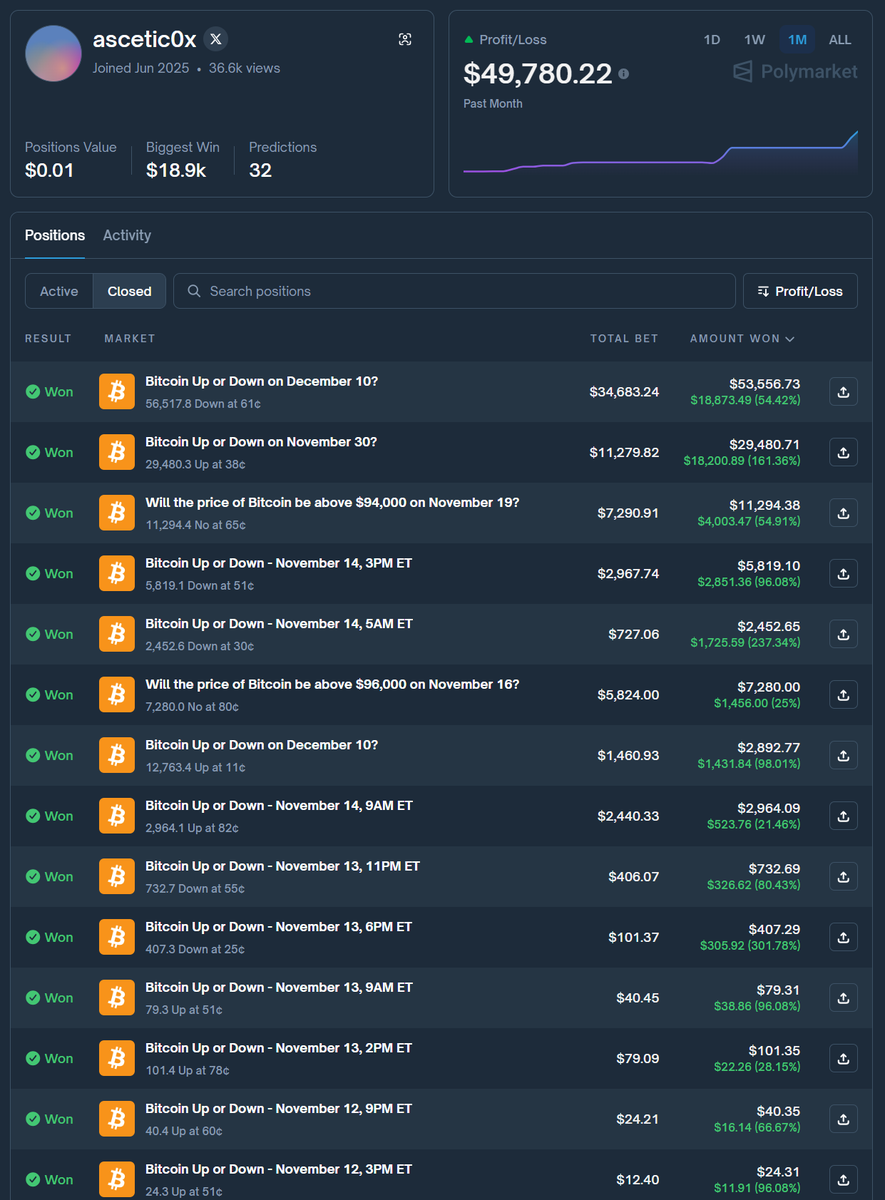This screenshot has width=885, height=1200.
Task: Share the above $94,000 November 19 position
Action: tap(843, 513)
